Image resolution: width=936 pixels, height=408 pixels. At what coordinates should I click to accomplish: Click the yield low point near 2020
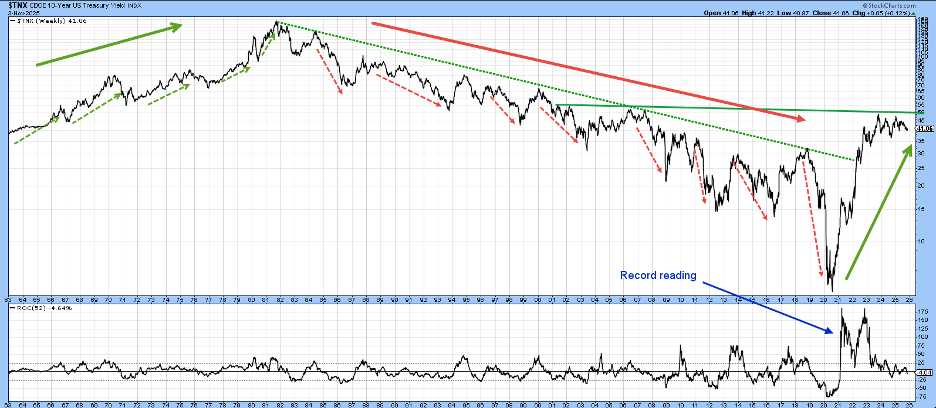[830, 288]
